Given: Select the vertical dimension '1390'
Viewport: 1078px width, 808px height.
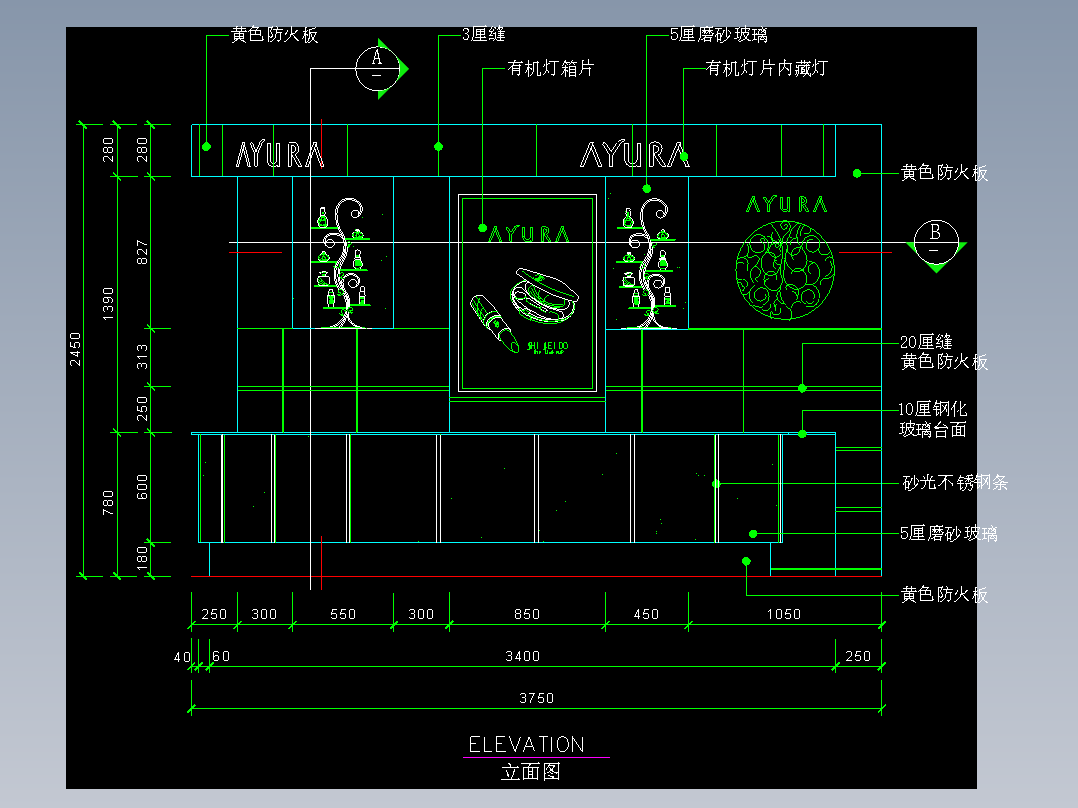Looking at the screenshot, I should click(108, 304).
